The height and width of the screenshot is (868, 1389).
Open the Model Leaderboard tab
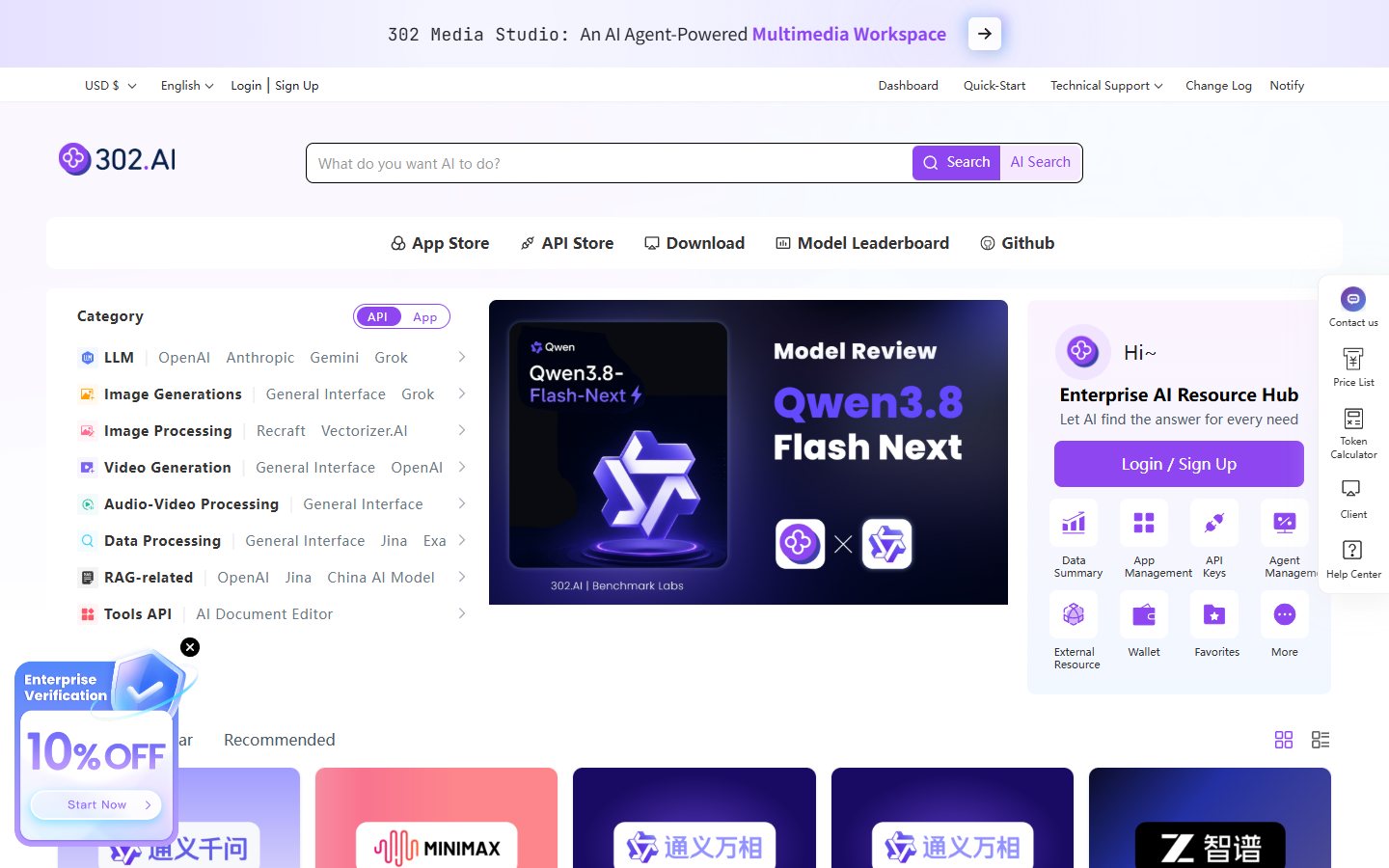(862, 243)
